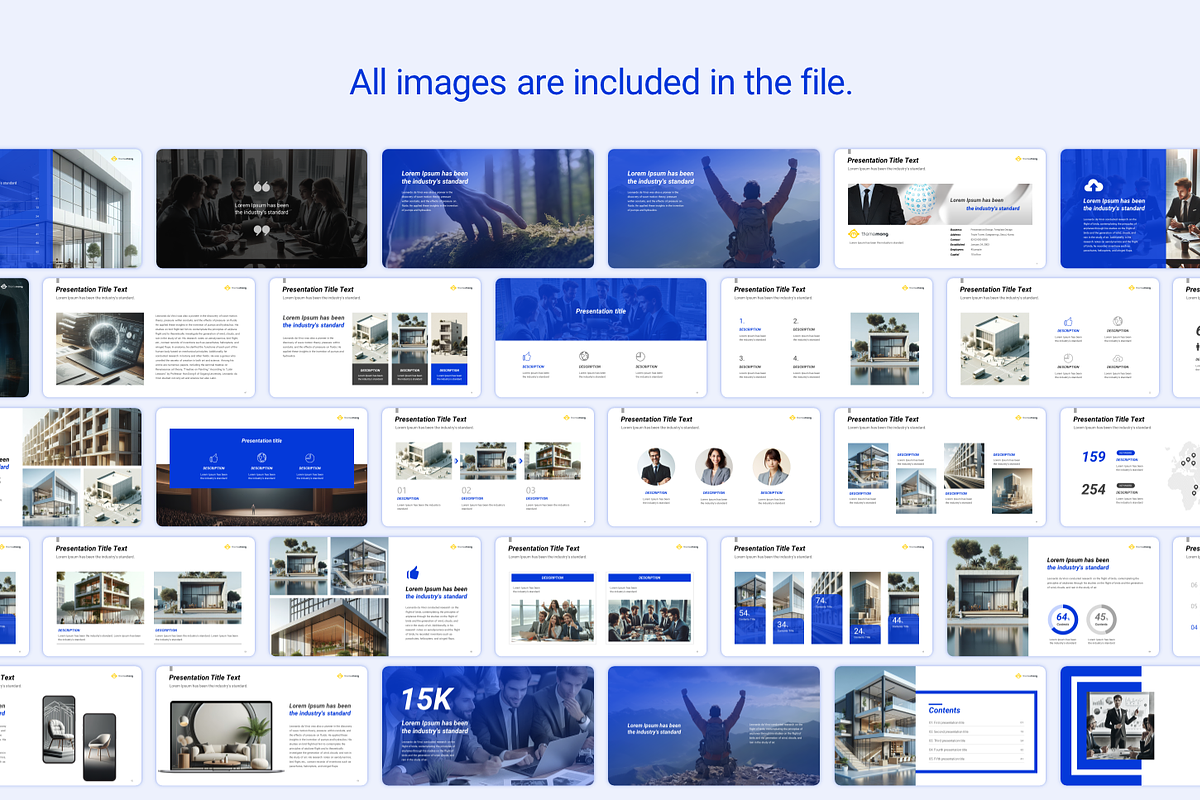Select the forest hand-touching-moss slide
The image size is (1200, 800).
pyautogui.click(x=488, y=209)
